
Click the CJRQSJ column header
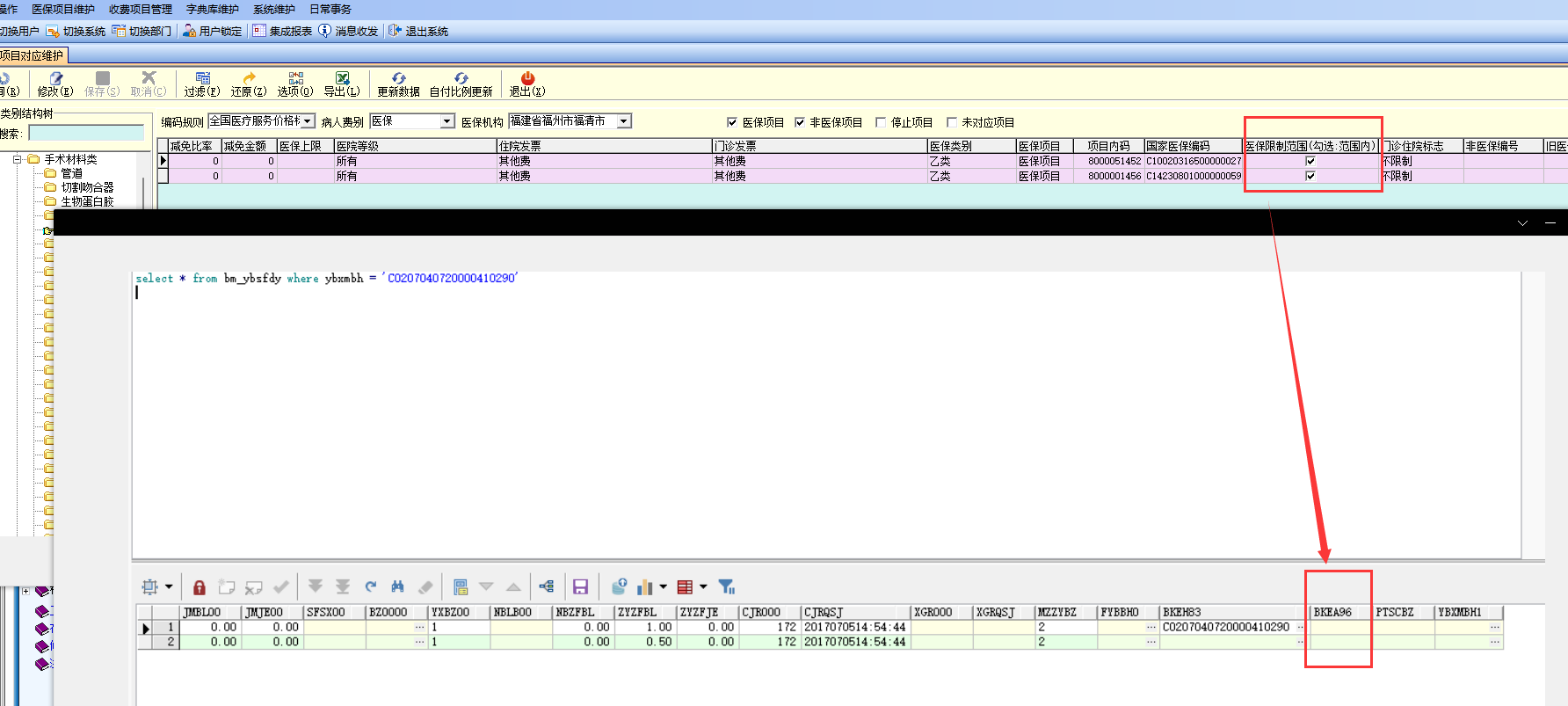855,612
